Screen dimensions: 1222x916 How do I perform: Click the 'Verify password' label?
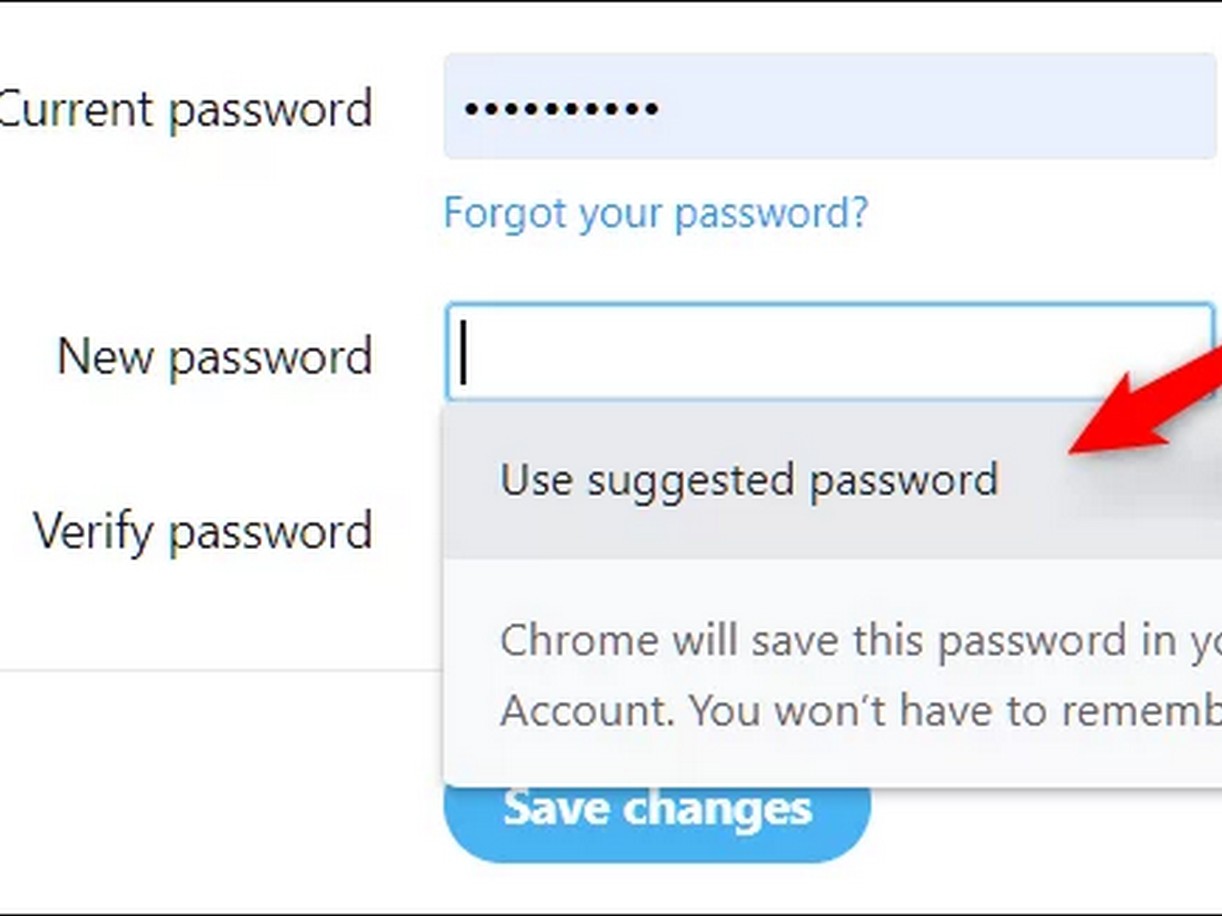click(203, 531)
